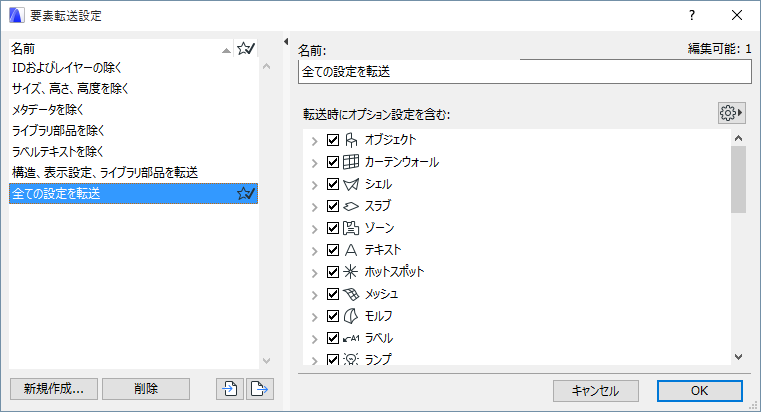Toggle the ラベル checkbox
This screenshot has width=761, height=412.
tap(332, 338)
